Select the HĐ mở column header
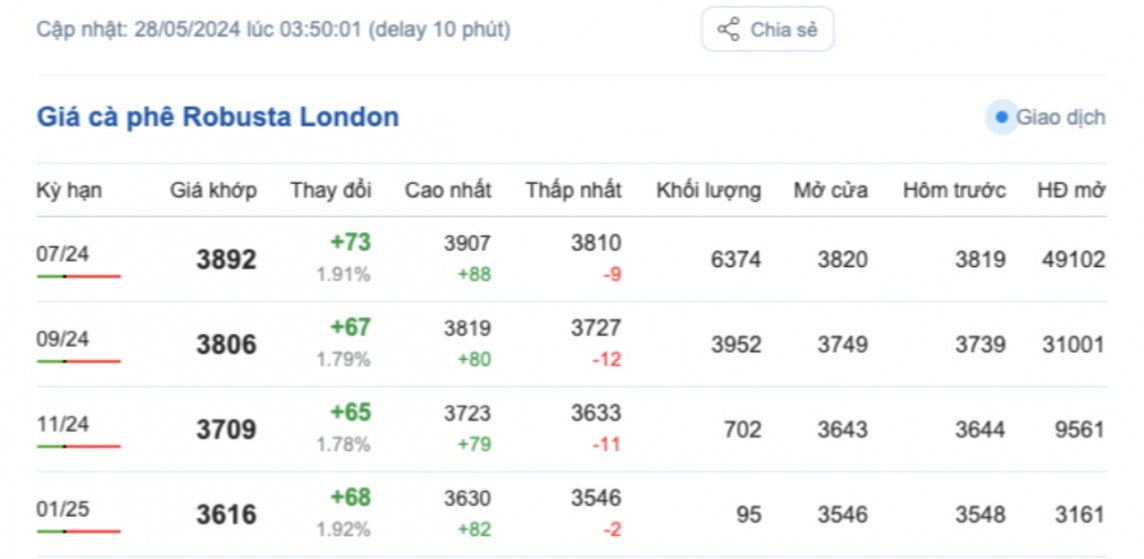Screen dimensions: 1144x559 click(1070, 190)
